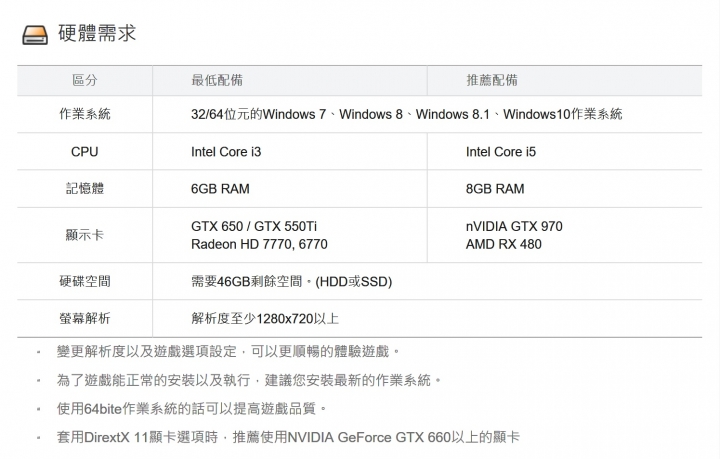
Task: Click the Windows operating system requirement text
Action: 406,114
